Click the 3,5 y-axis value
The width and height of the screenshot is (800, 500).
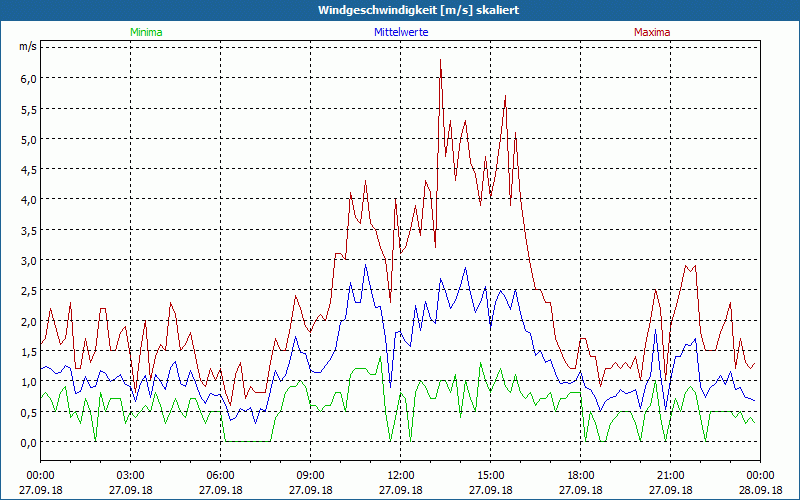tap(29, 230)
